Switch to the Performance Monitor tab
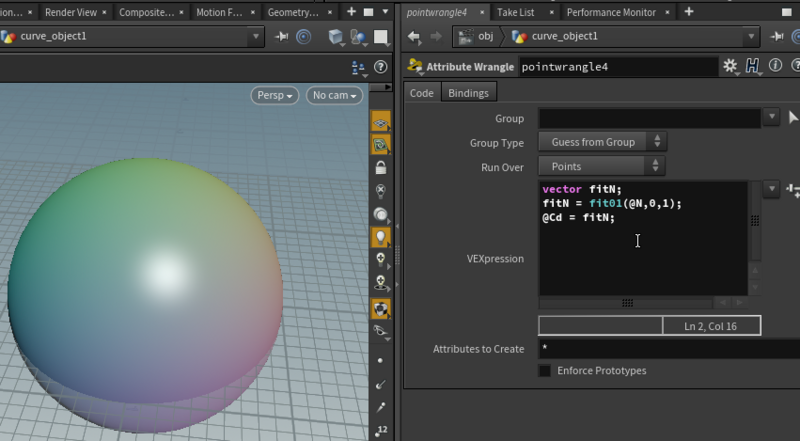The image size is (800, 441). pos(611,12)
